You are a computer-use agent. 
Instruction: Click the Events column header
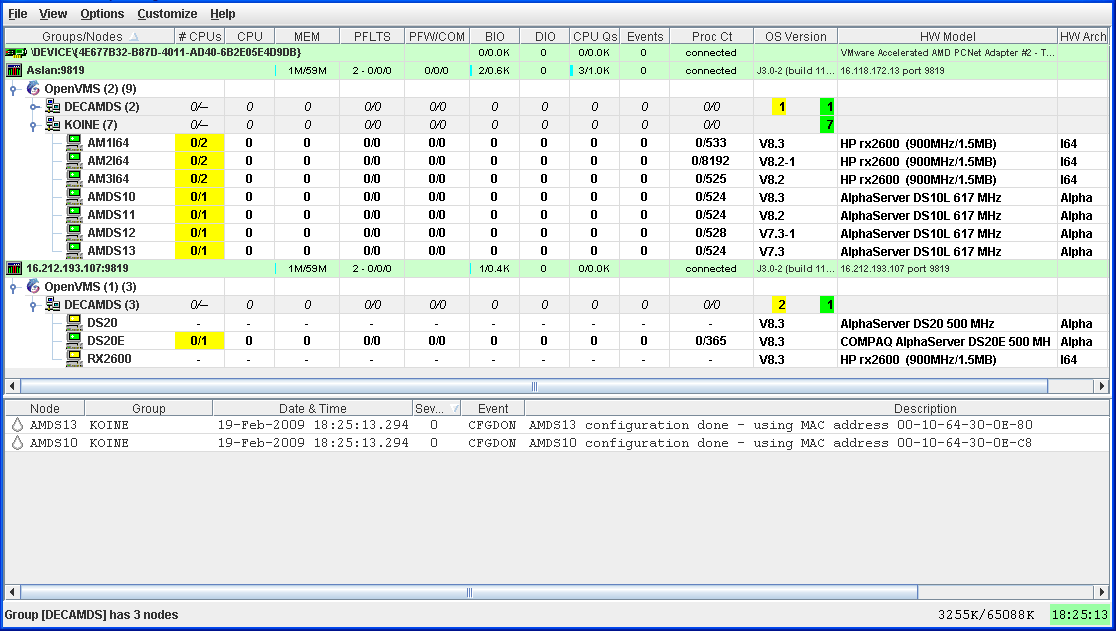coord(645,36)
